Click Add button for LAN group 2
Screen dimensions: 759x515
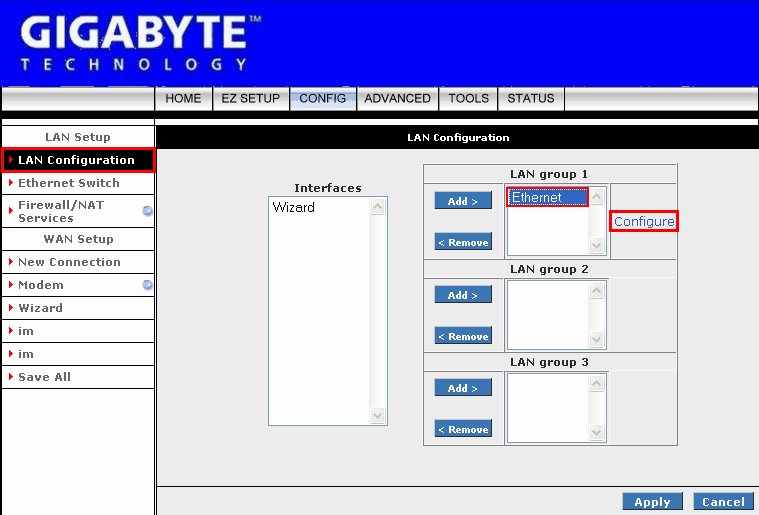(463, 295)
